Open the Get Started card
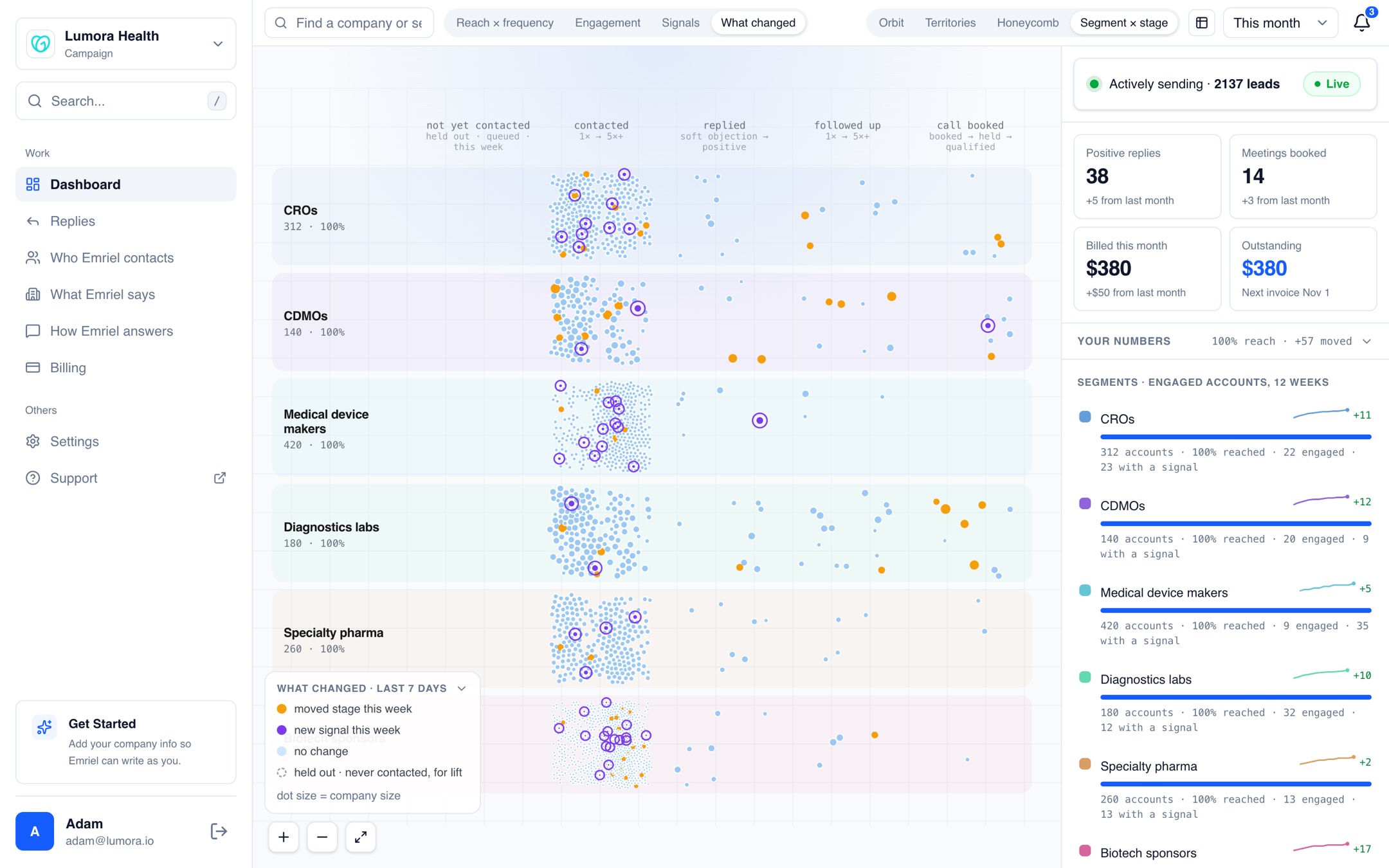 coord(126,741)
